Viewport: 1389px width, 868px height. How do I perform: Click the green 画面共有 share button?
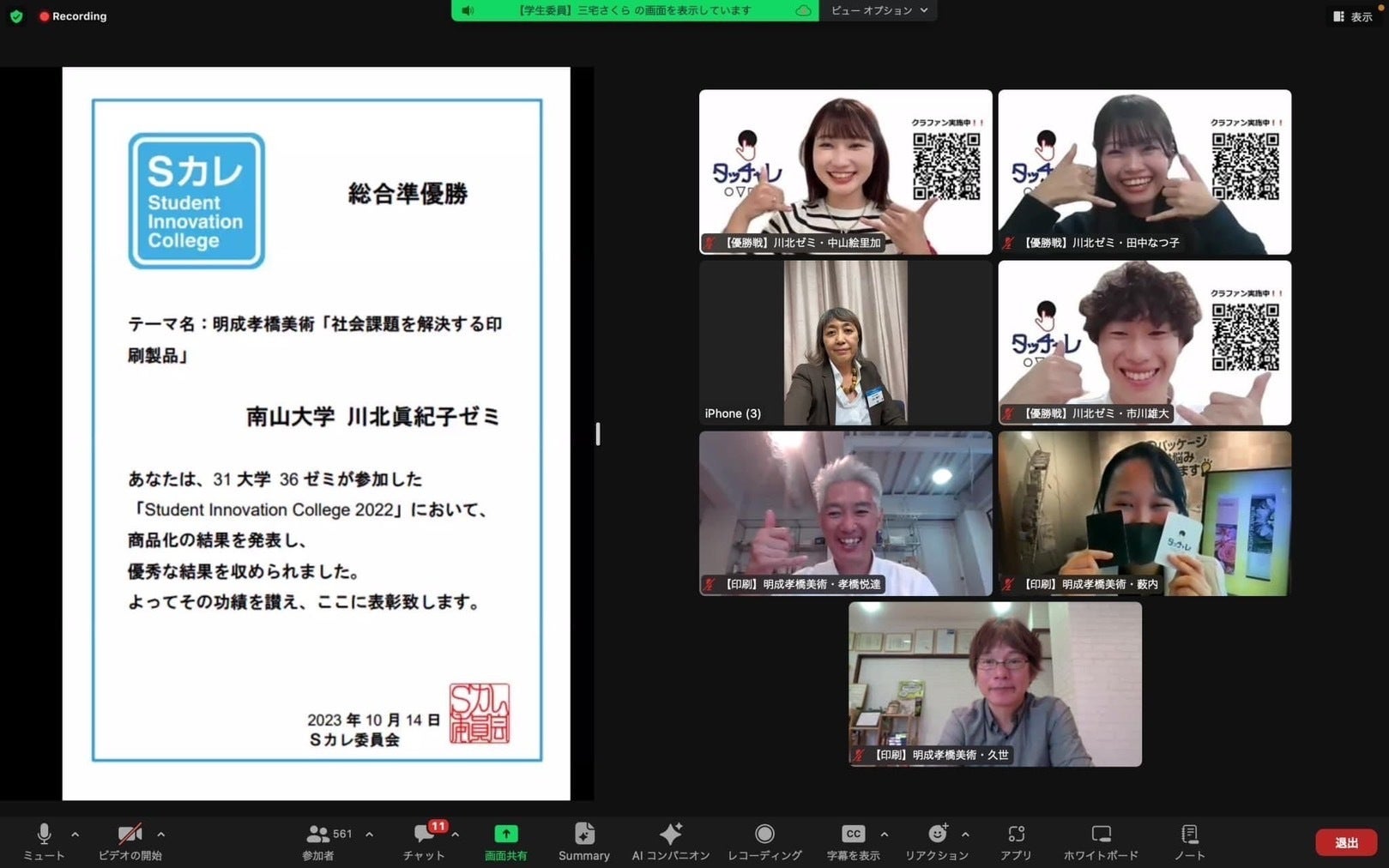[x=506, y=834]
